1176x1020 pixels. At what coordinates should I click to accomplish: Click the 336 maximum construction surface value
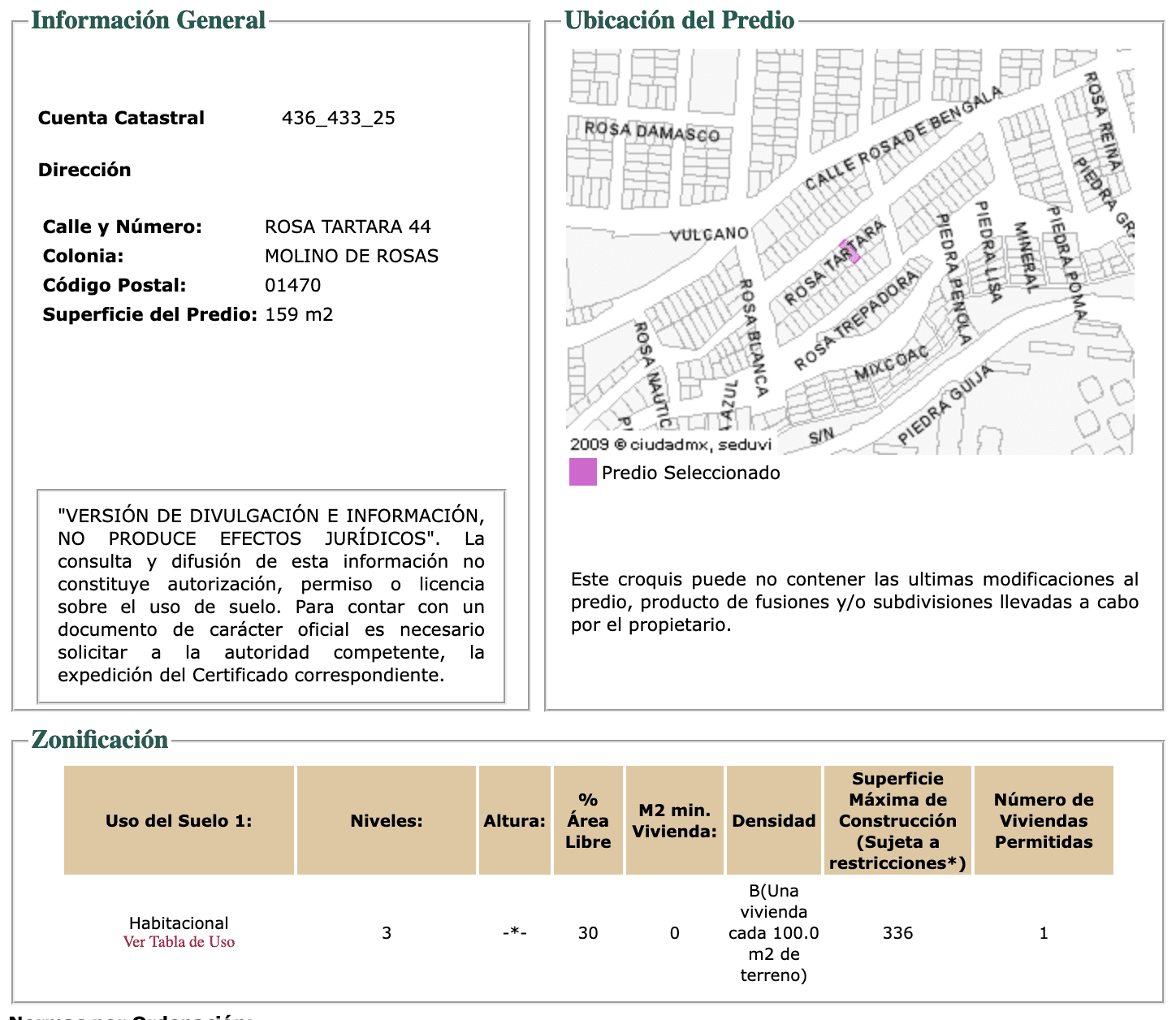point(897,934)
